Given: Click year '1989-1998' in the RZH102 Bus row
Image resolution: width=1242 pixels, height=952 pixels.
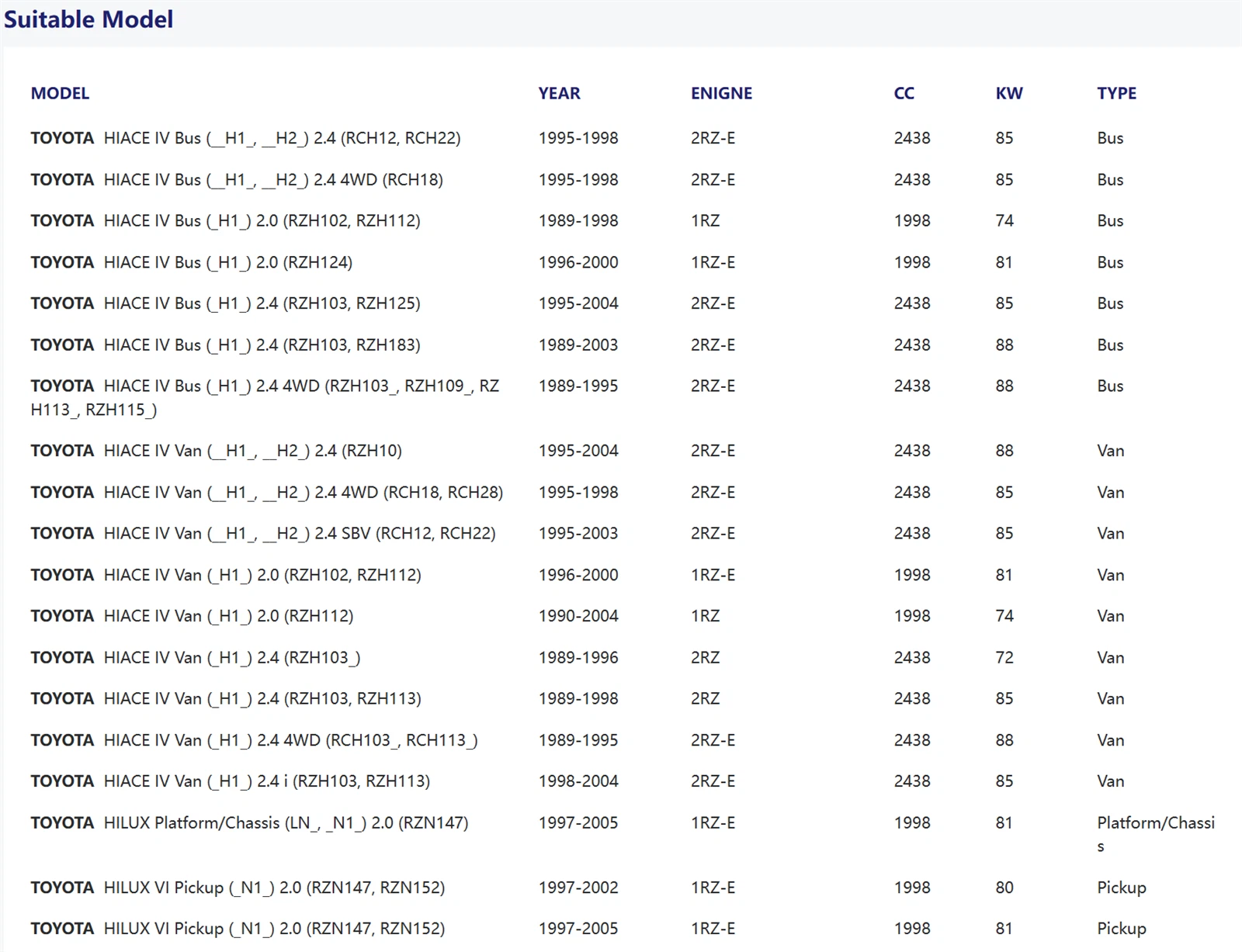Looking at the screenshot, I should [578, 221].
